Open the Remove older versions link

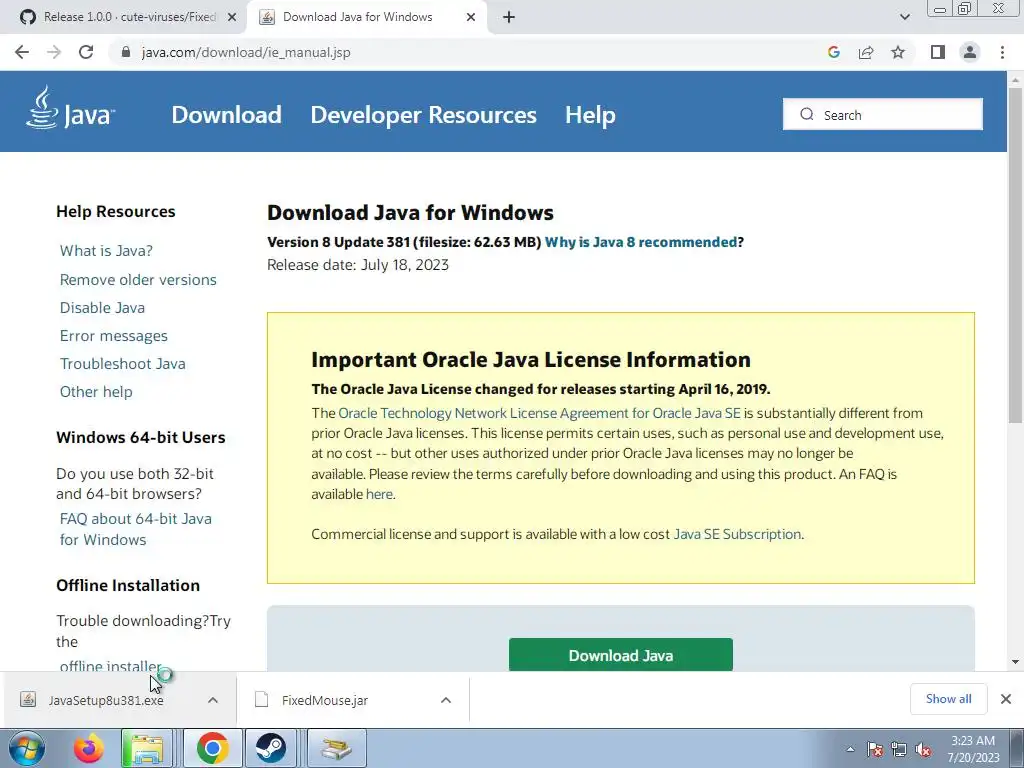pyautogui.click(x=138, y=280)
